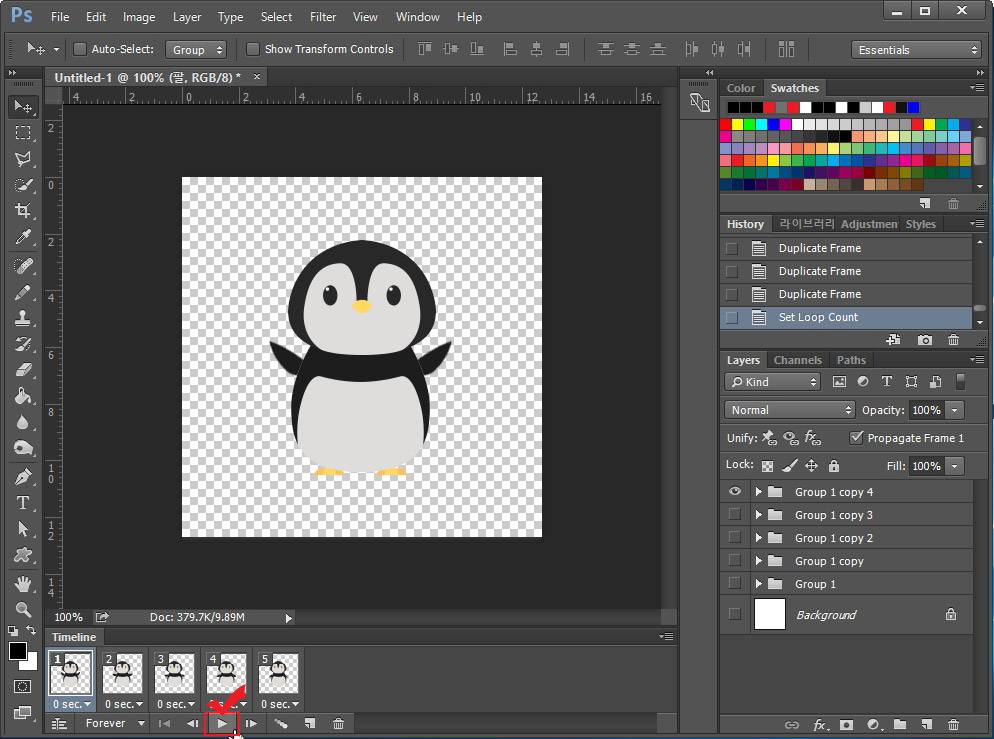
Task: Select frame 2 thumbnail in Timeline
Action: [122, 672]
